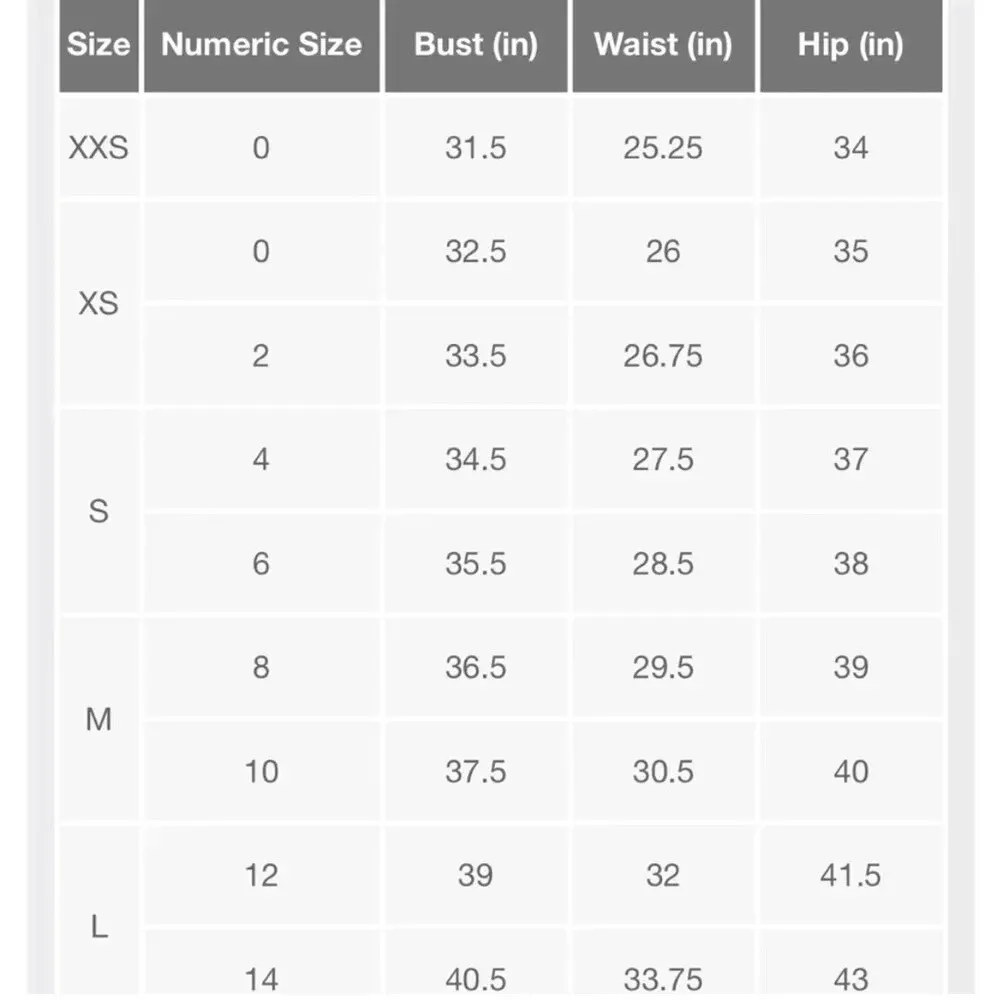Image resolution: width=1000 pixels, height=1000 pixels.
Task: Click the Hip (in) column header
Action: click(x=850, y=45)
